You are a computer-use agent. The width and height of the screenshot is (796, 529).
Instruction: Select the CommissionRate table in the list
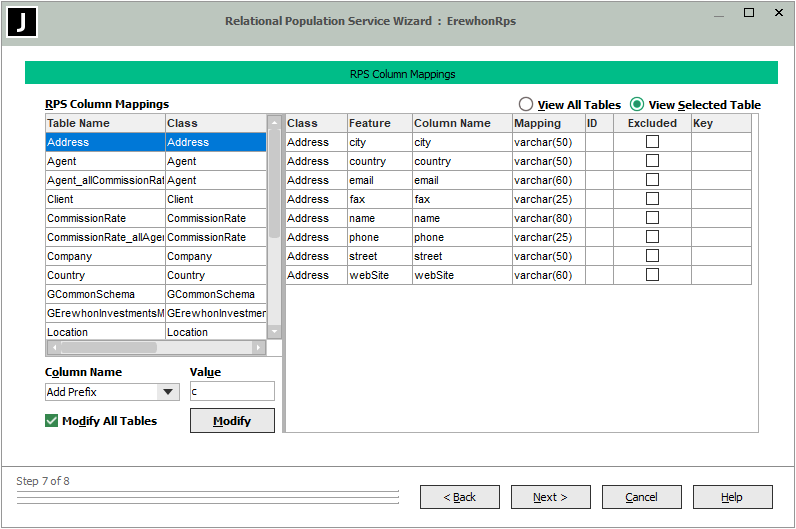pos(105,218)
